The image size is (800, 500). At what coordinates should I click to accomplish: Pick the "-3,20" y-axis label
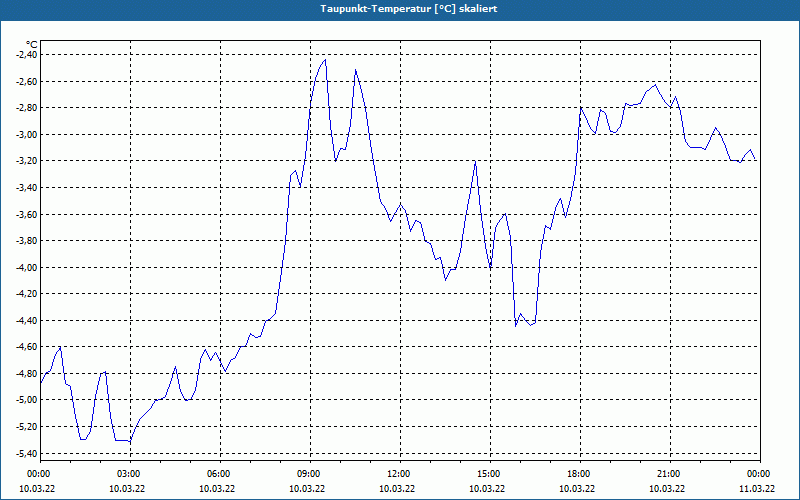point(25,161)
